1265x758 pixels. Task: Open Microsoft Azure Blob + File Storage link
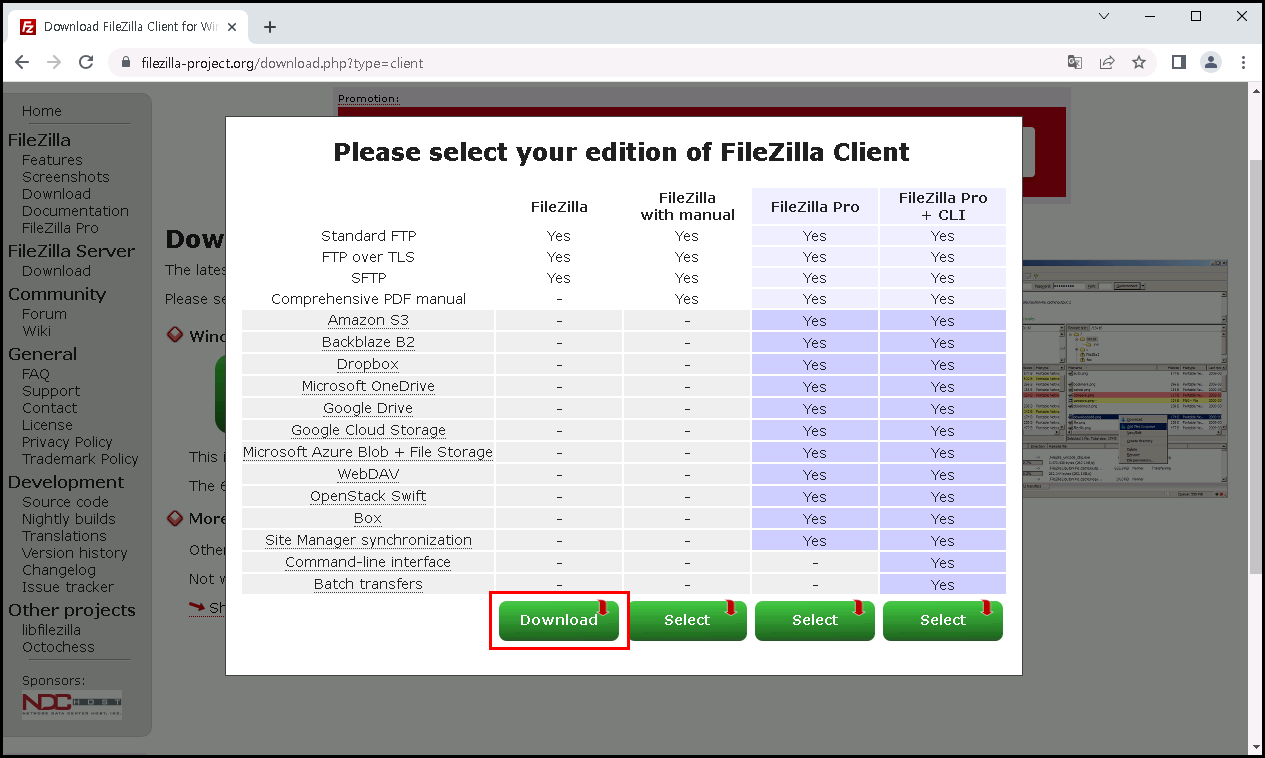point(368,452)
